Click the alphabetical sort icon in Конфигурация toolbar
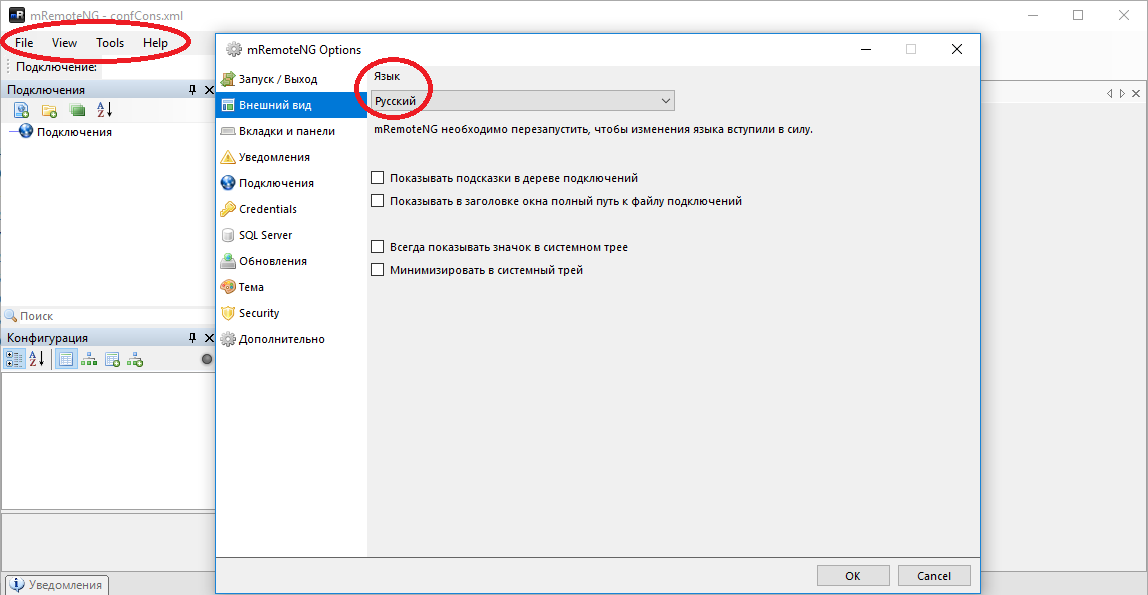 37,359
